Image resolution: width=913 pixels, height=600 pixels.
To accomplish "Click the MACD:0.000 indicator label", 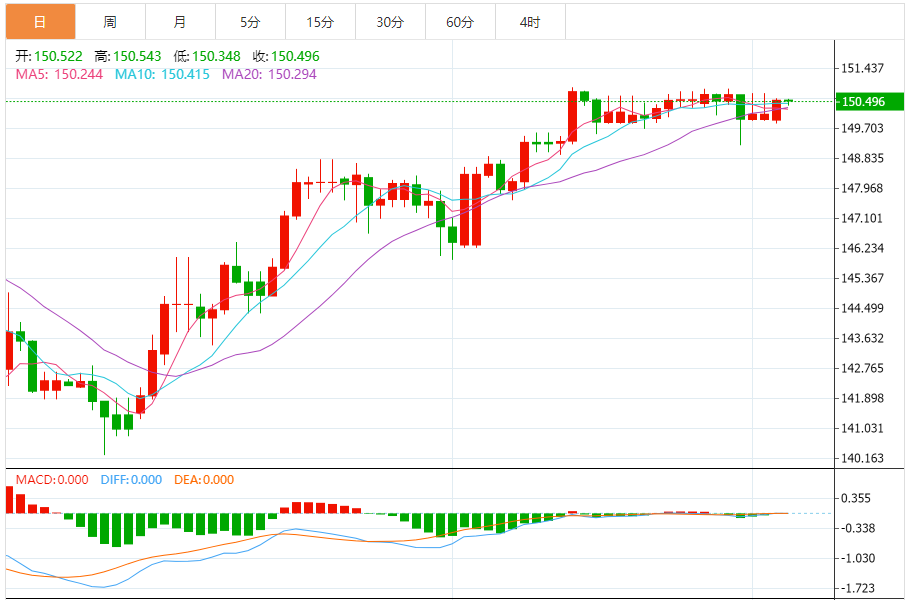I will pyautogui.click(x=52, y=480).
